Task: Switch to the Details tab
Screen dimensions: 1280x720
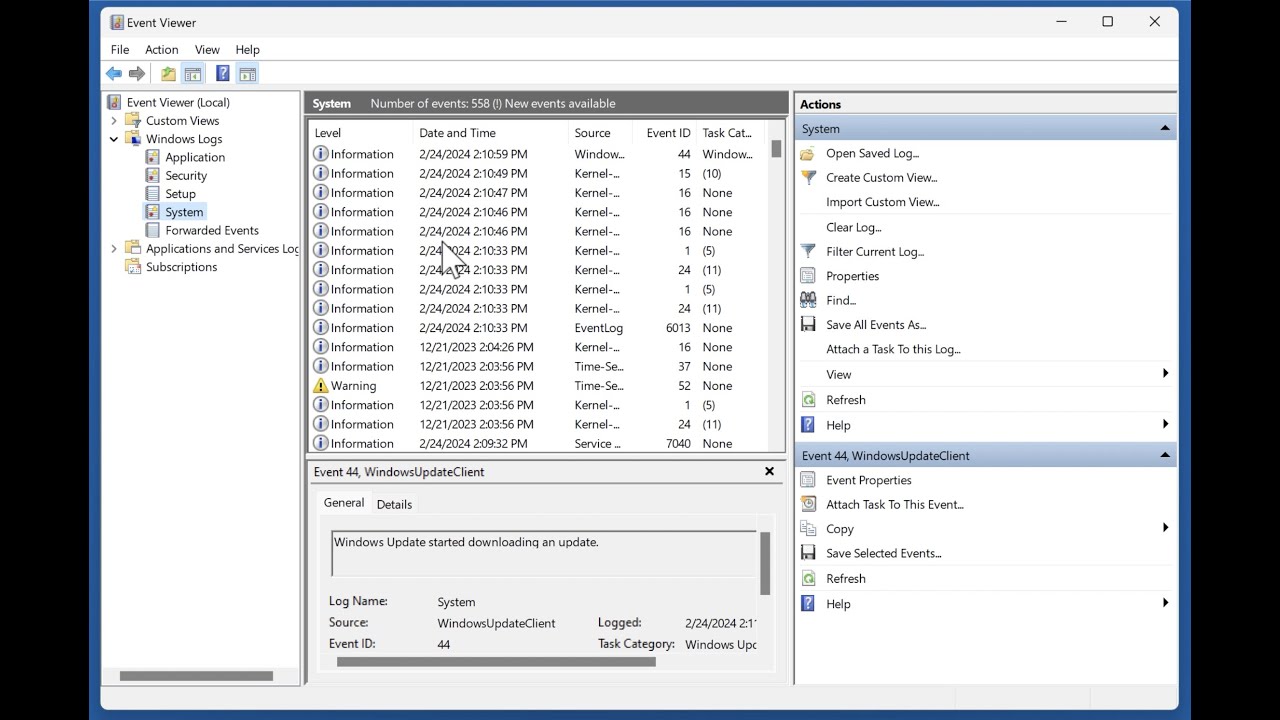Action: tap(394, 505)
